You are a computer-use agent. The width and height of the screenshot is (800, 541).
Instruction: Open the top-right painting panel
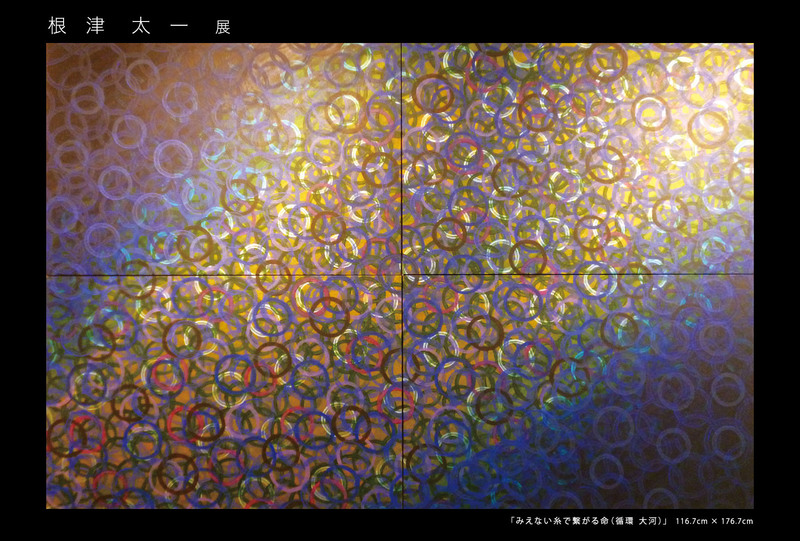tap(578, 159)
